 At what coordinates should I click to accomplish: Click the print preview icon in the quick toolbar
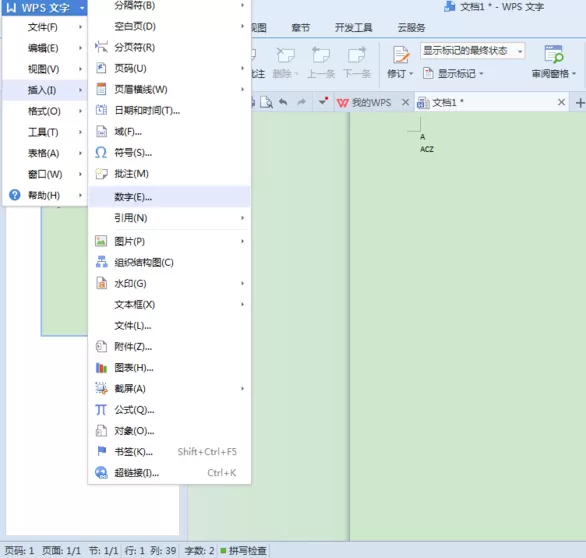(266, 102)
